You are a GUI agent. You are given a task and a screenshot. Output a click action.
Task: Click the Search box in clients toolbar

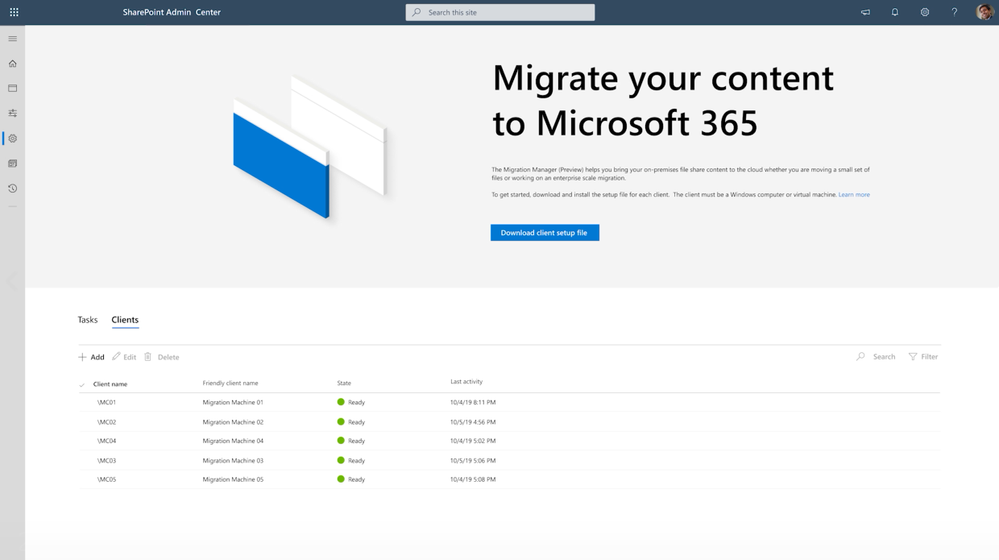coord(876,357)
